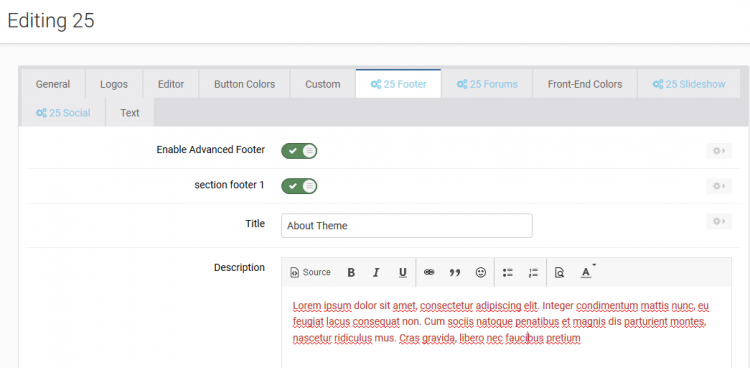
Task: Open gear options for Title setting
Action: tap(719, 221)
